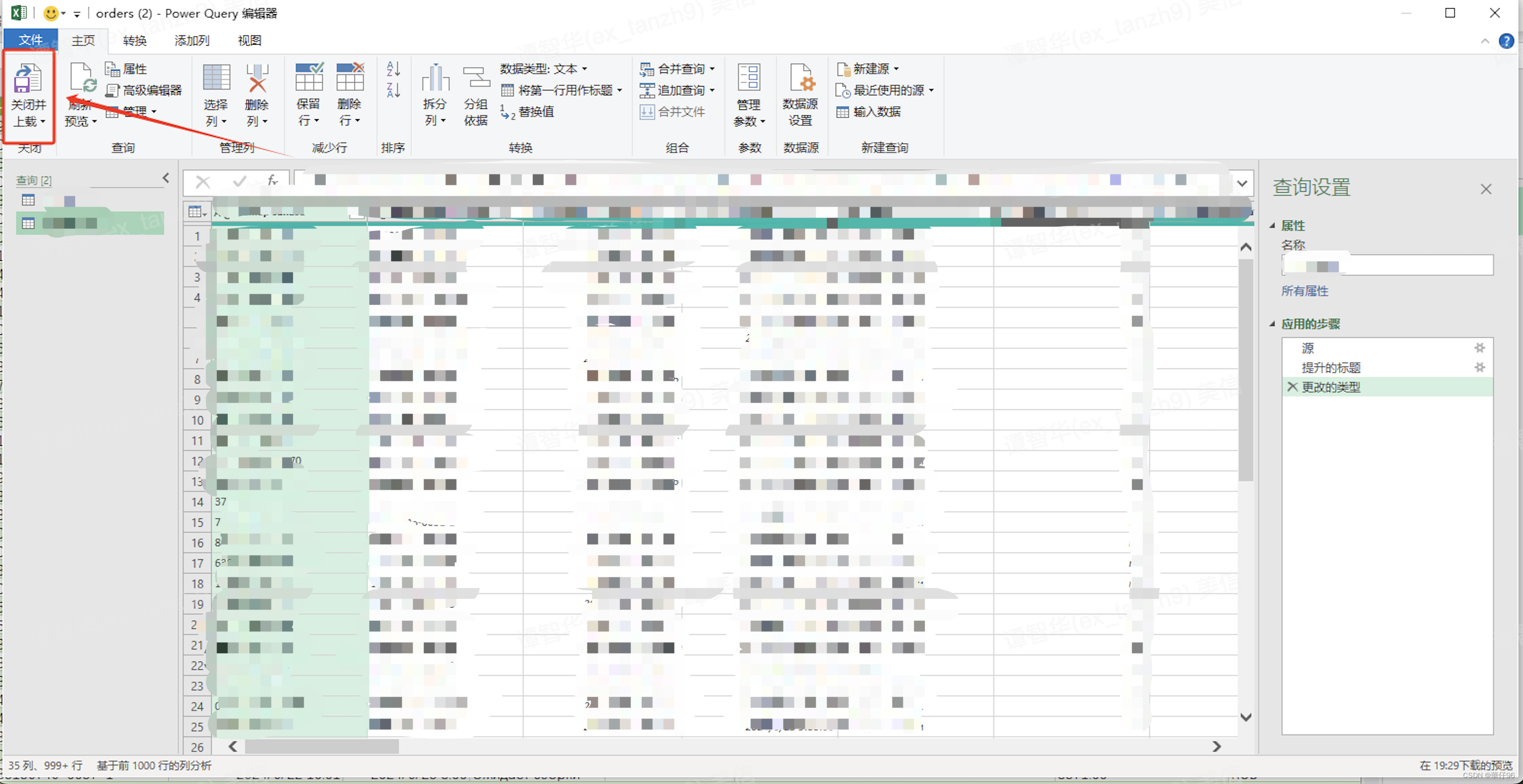
Task: Expand the formula bar with its chevron
Action: click(1242, 183)
